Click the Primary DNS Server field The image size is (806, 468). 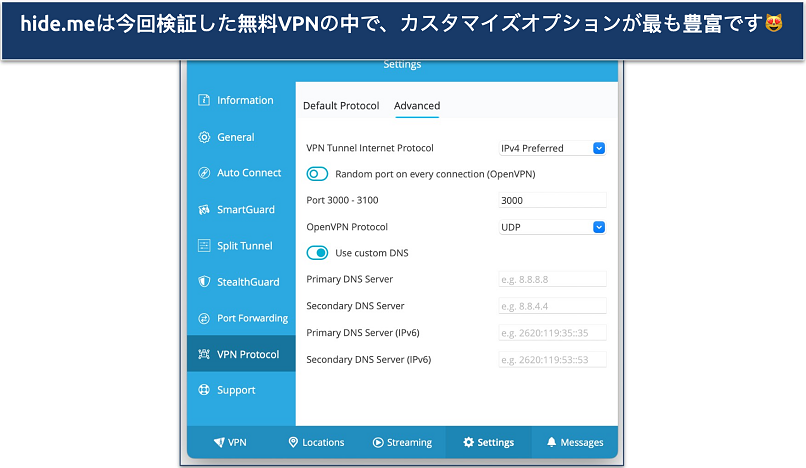pyautogui.click(x=552, y=280)
